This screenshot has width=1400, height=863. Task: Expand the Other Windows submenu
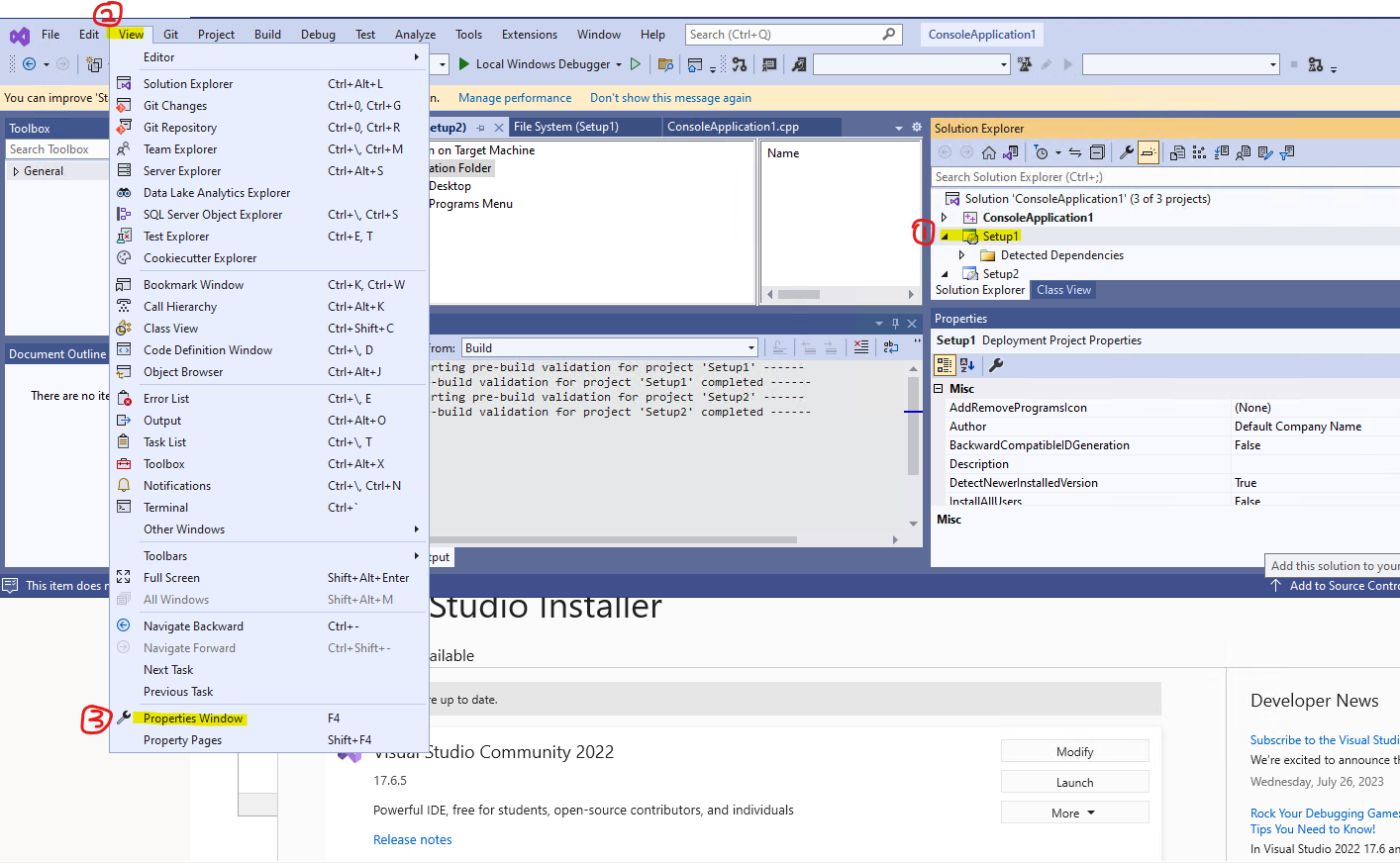pos(268,529)
